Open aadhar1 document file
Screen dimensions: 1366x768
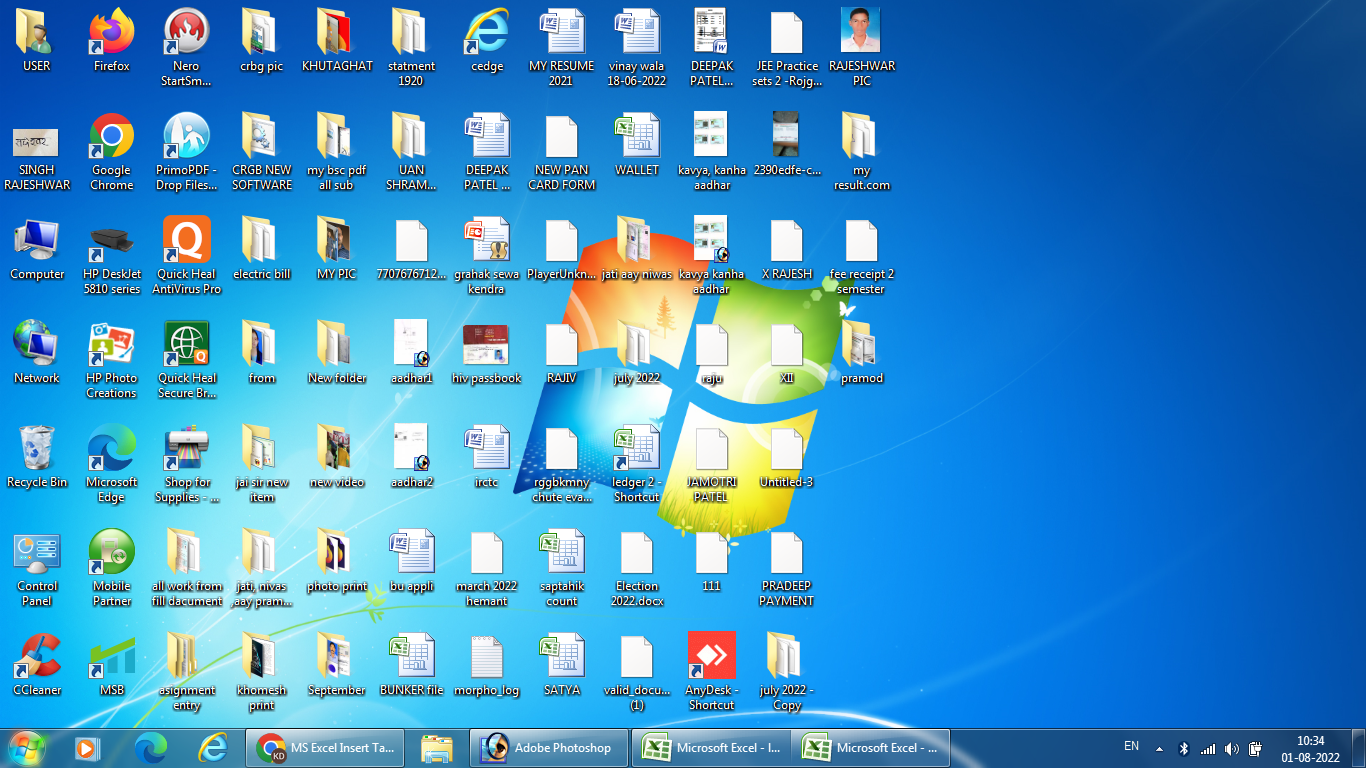click(412, 353)
